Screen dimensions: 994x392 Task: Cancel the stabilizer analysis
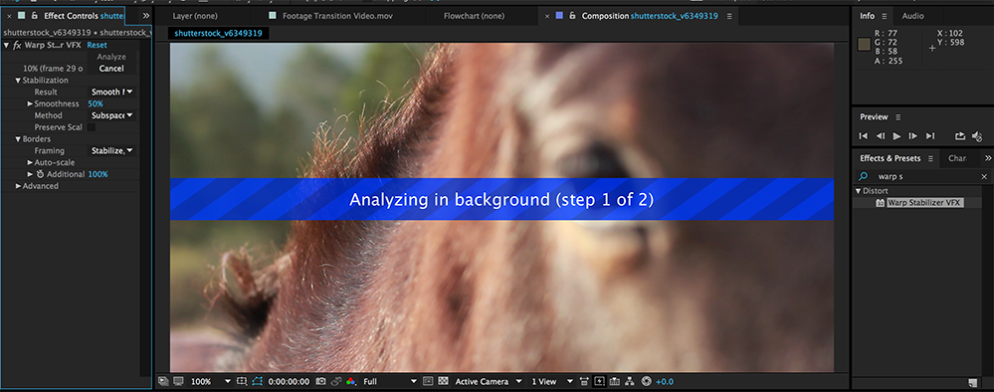pos(111,69)
